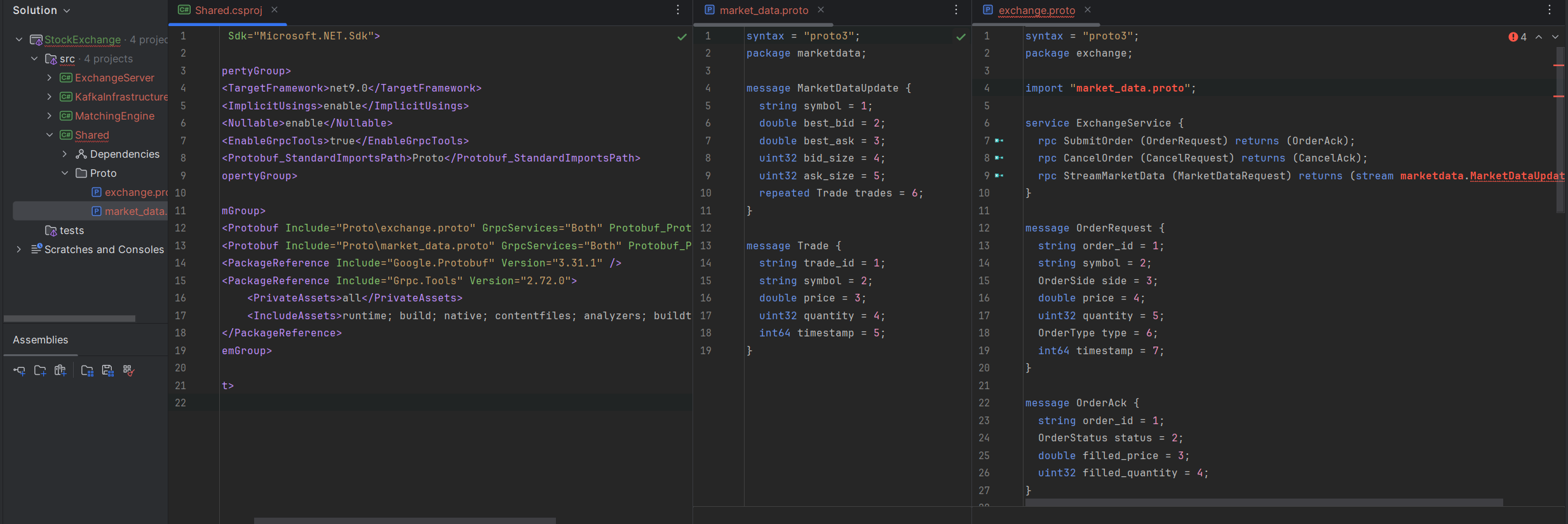The height and width of the screenshot is (524, 1568).
Task: Open options menu for Shared.csproj editor pane
Action: point(678,10)
